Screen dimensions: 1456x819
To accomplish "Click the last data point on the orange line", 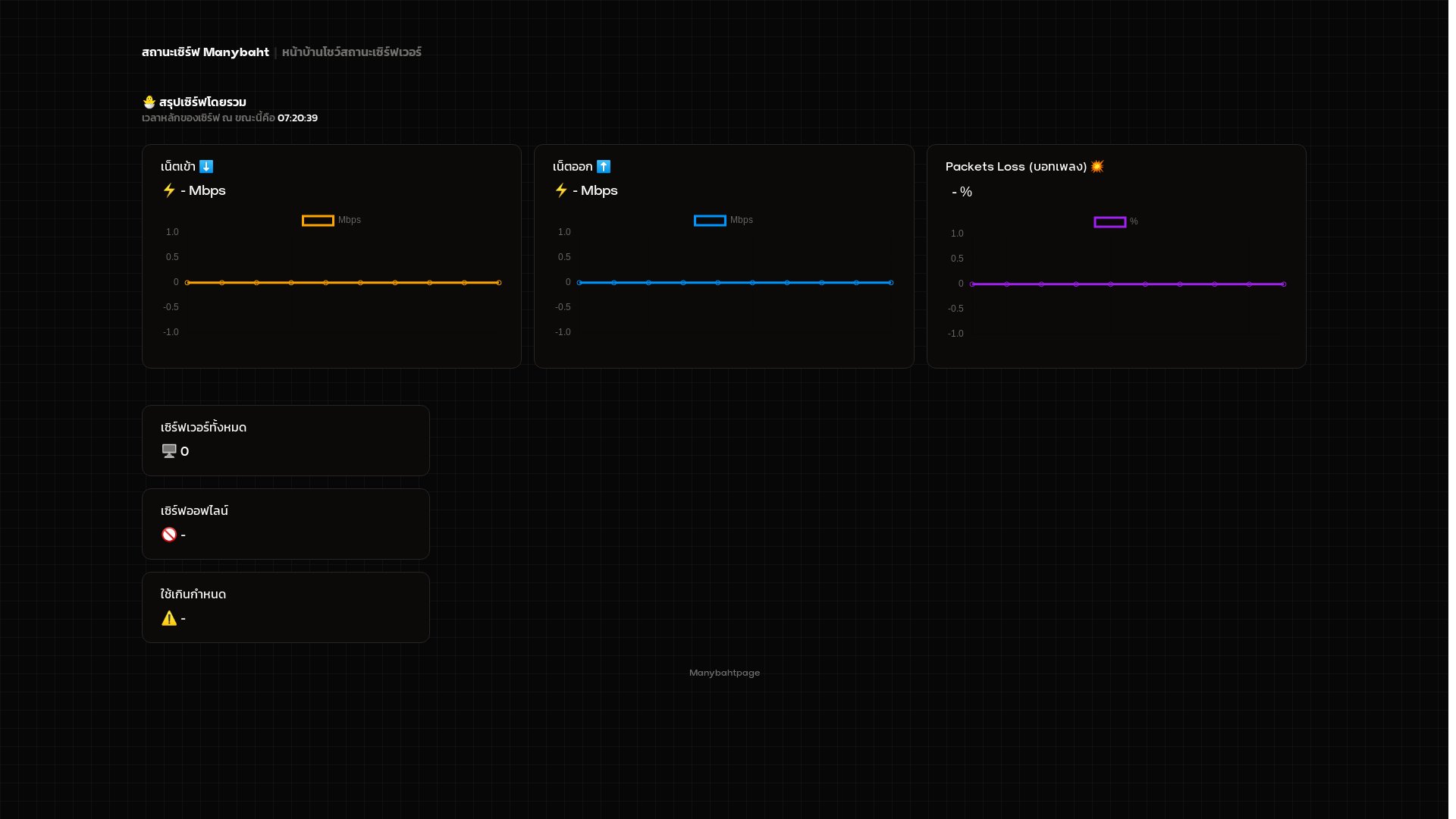I will [x=499, y=283].
